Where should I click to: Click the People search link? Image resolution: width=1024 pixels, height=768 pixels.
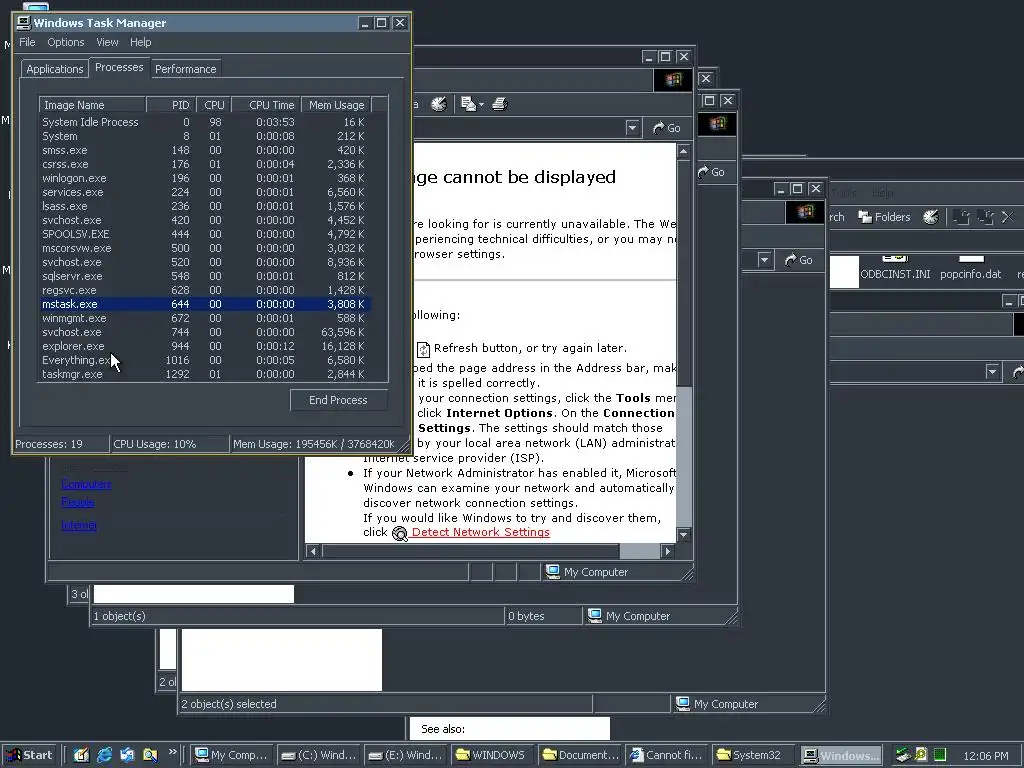coord(78,502)
